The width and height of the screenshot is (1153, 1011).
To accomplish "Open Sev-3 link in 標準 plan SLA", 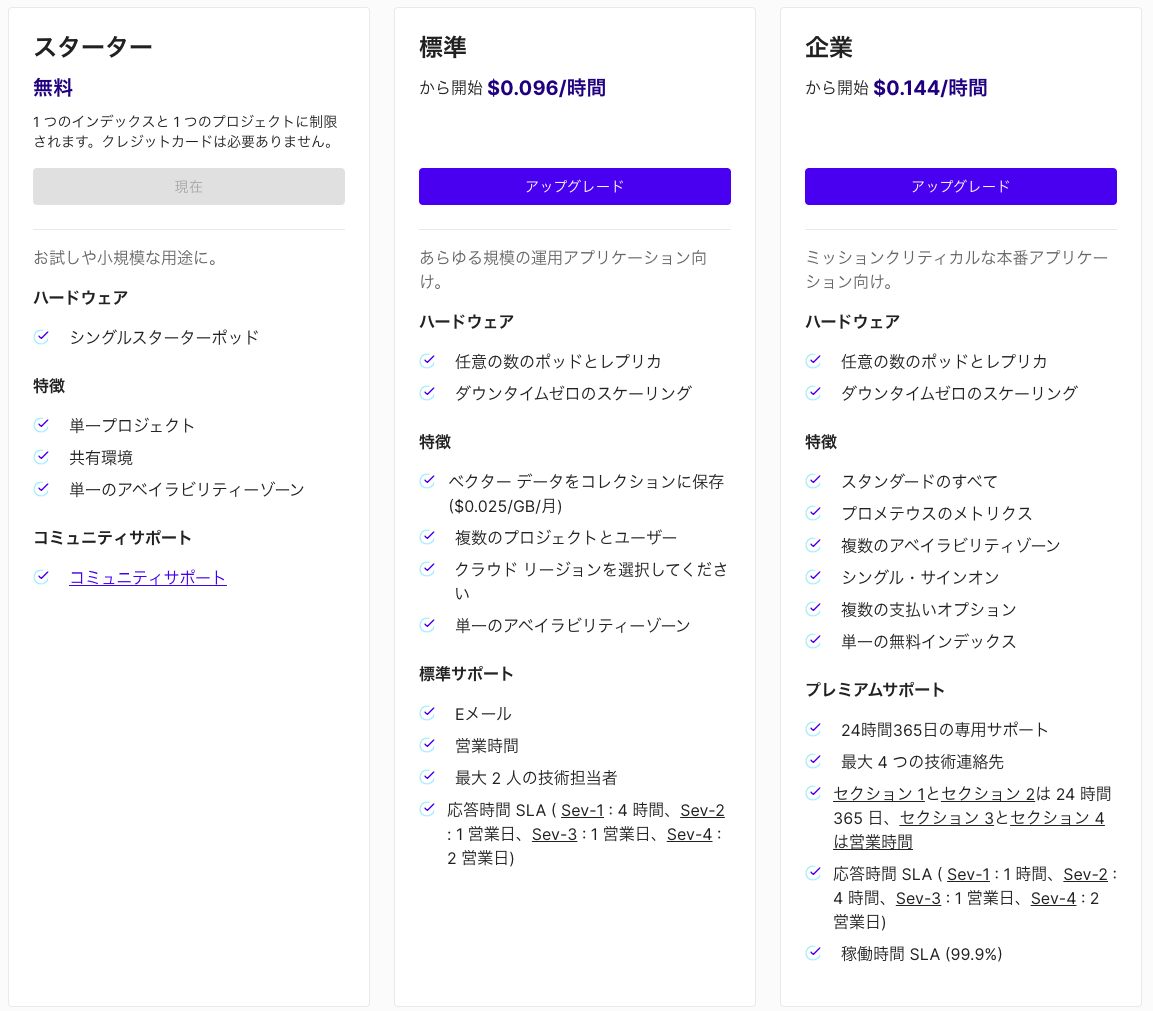I will pos(554,835).
